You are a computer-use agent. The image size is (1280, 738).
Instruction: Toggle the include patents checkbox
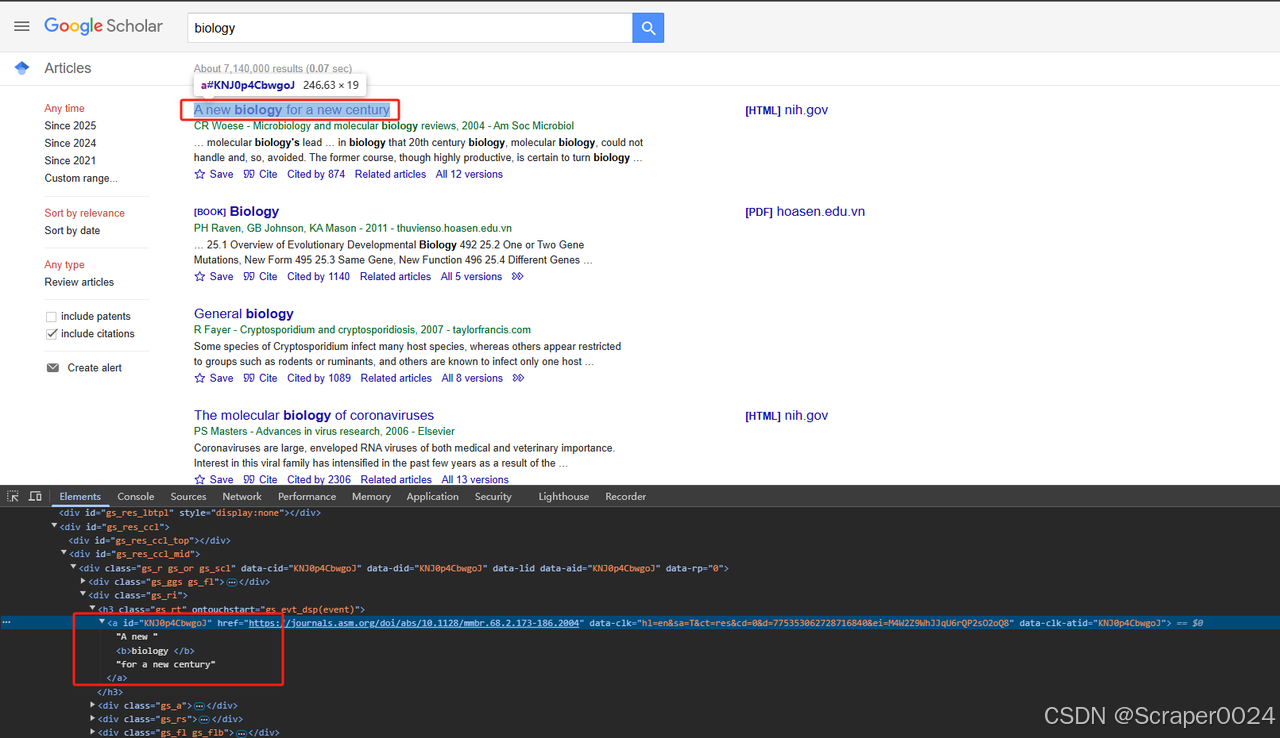[x=52, y=317]
